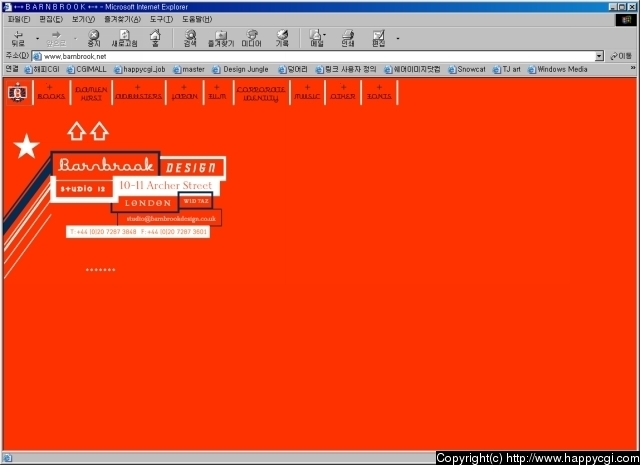Click the left up-arrow house icon
The height and width of the screenshot is (465, 640).
click(76, 131)
